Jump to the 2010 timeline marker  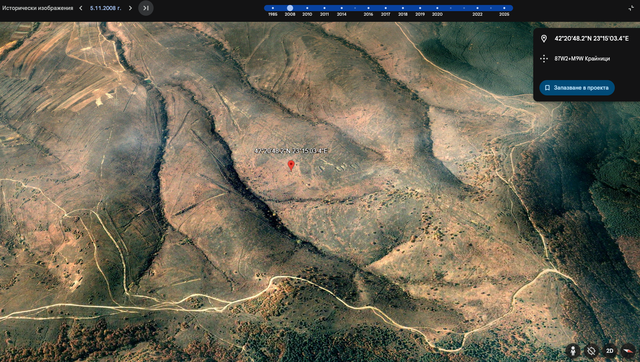(307, 8)
